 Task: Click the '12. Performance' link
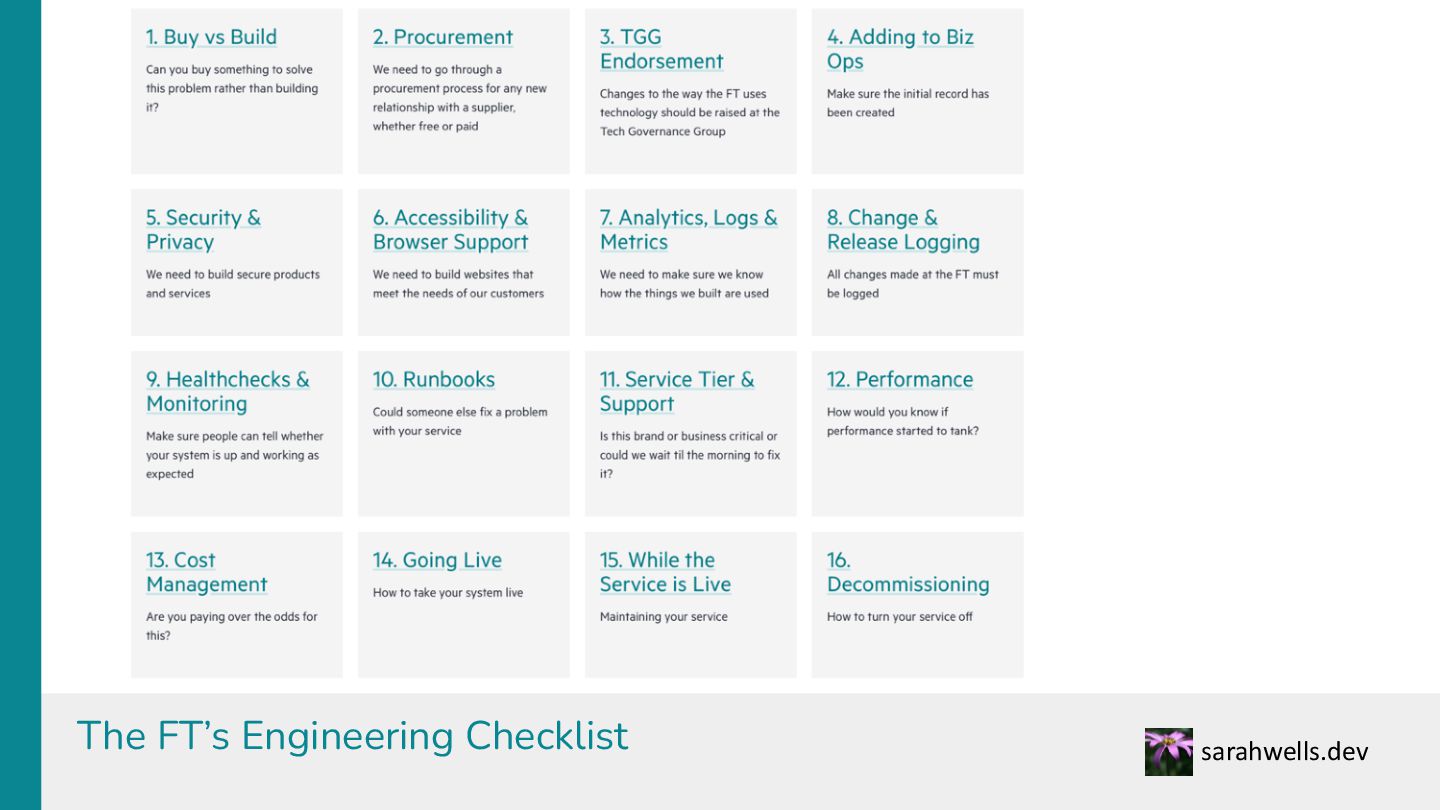900,379
